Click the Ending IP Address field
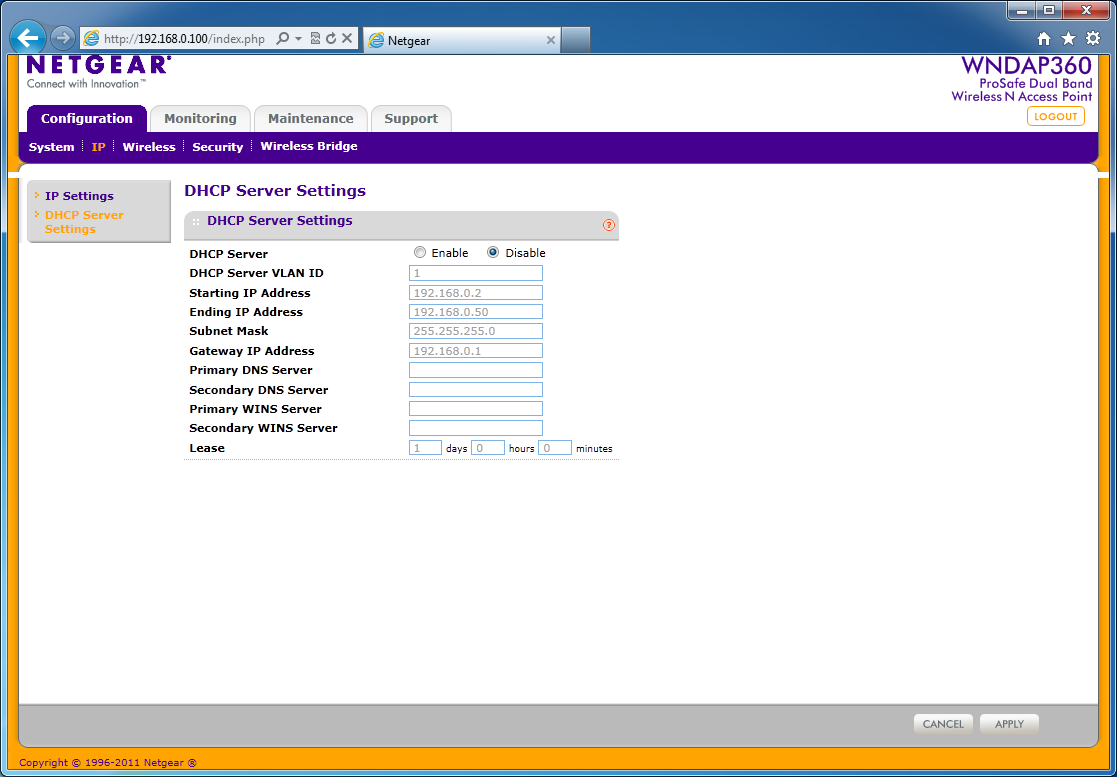The width and height of the screenshot is (1117, 777). [x=476, y=312]
